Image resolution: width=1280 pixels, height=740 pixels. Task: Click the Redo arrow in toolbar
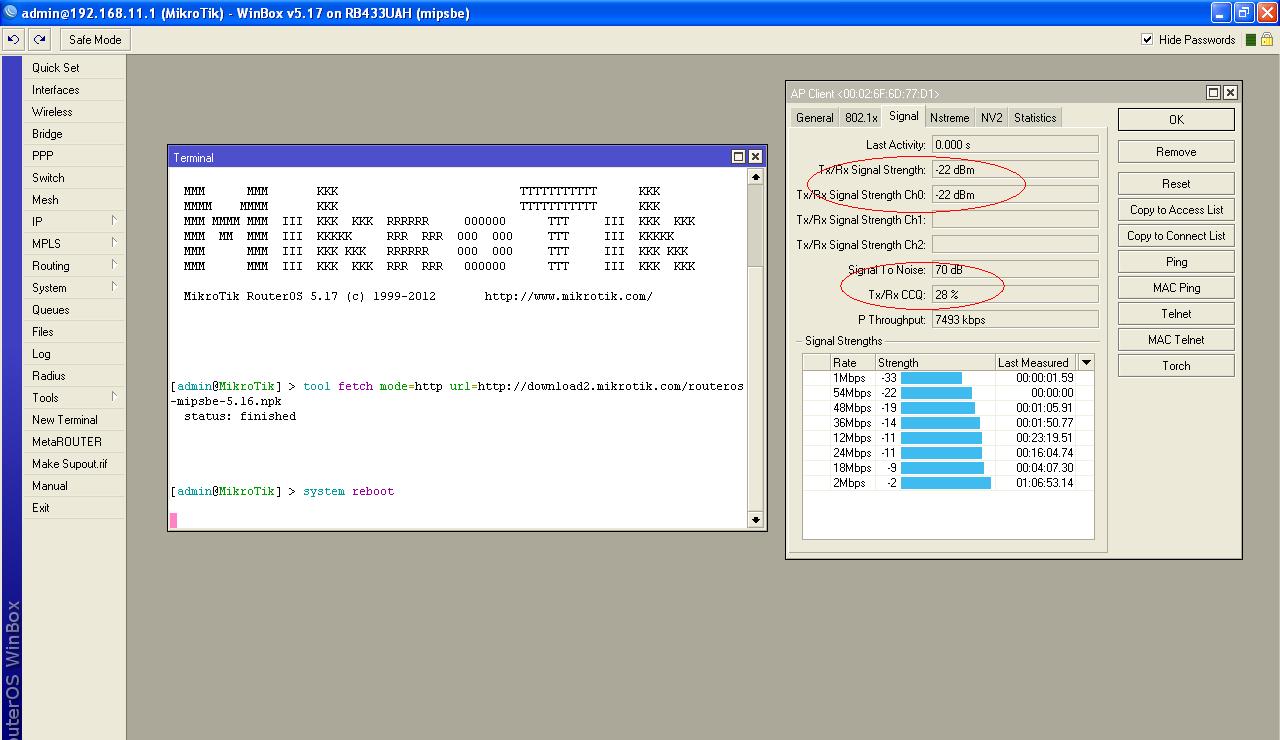(39, 40)
